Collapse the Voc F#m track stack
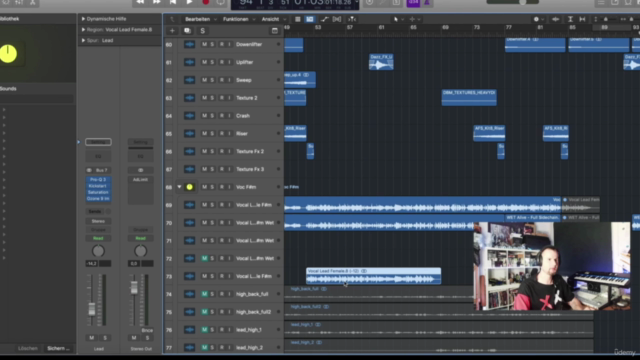 click(x=179, y=187)
